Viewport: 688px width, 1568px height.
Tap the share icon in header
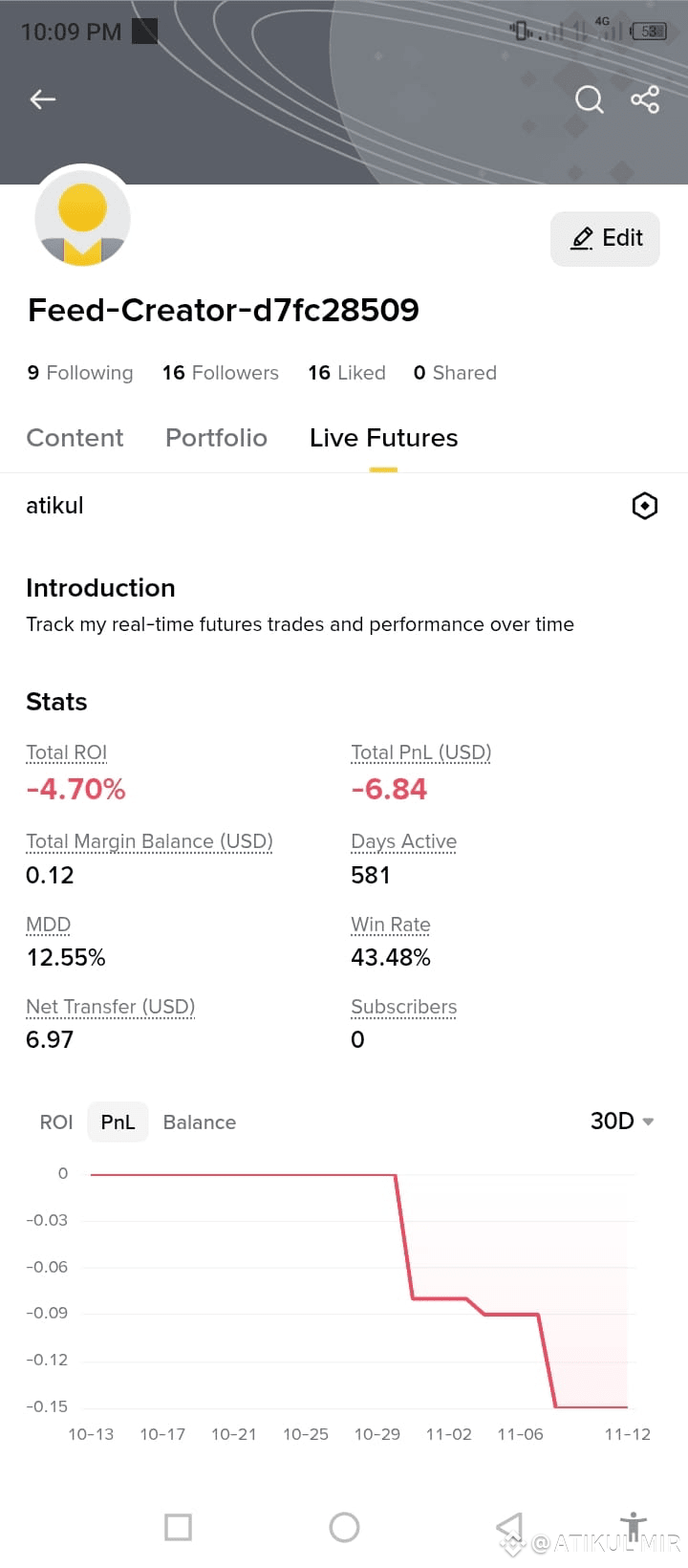pos(645,99)
